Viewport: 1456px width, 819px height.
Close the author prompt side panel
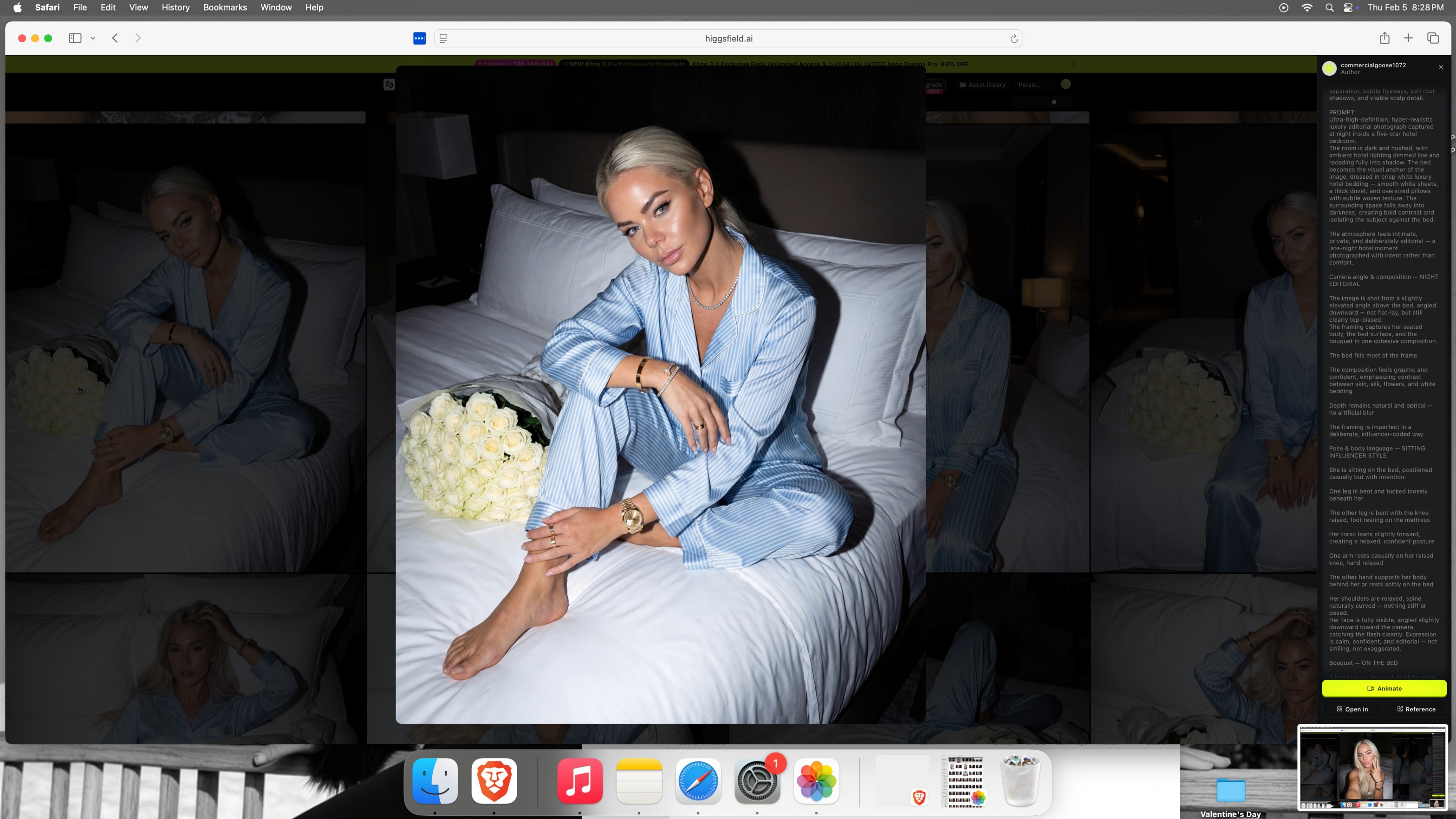[x=1441, y=67]
